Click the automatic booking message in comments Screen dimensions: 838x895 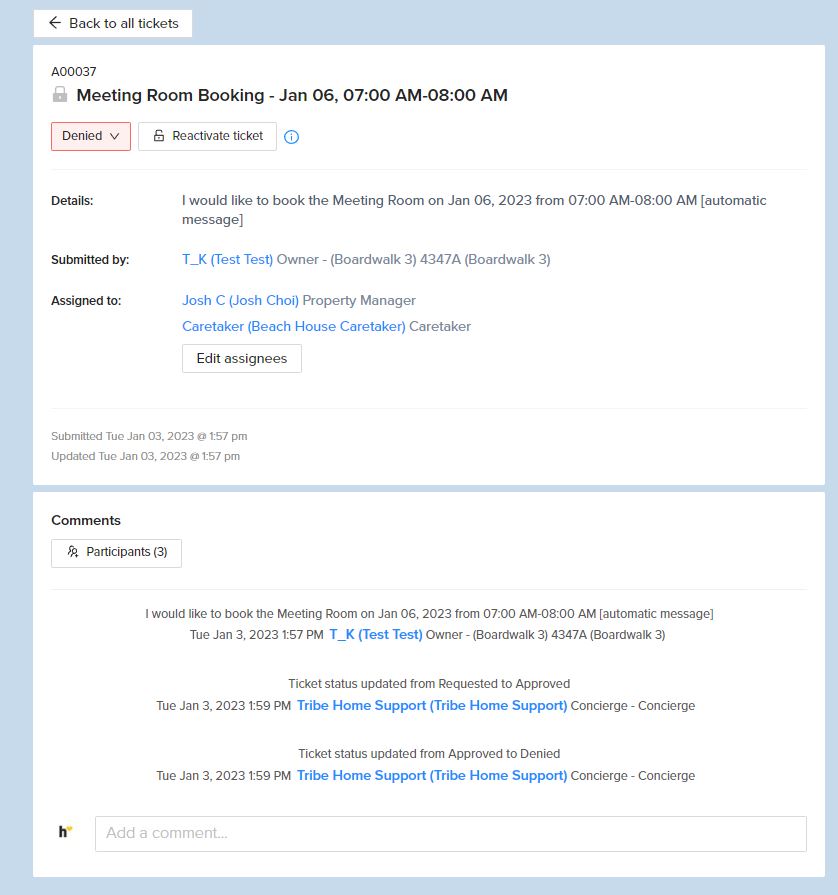pos(429,614)
